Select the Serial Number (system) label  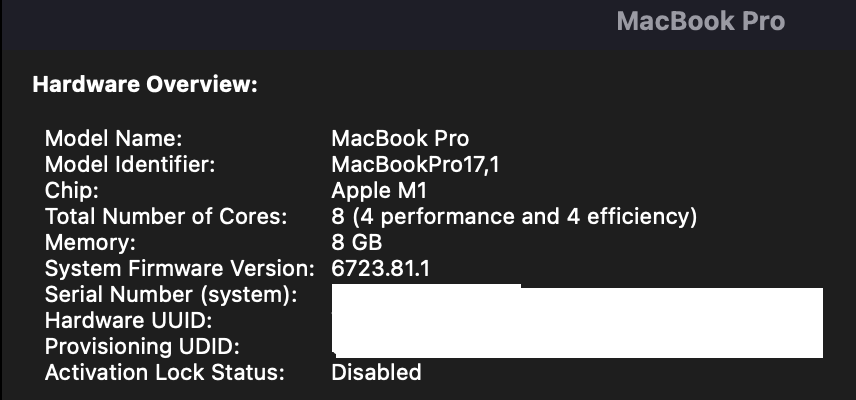coord(171,295)
